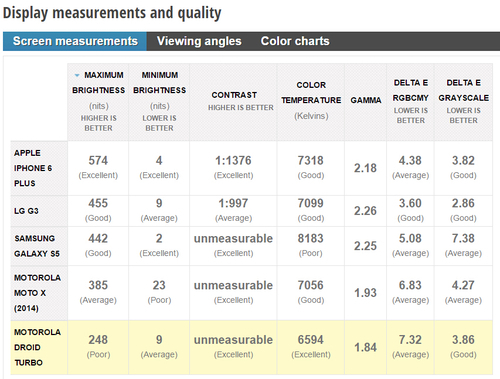Screen dimensions: 500x379
Task: Sort by Gamma column header
Action: coord(366,102)
